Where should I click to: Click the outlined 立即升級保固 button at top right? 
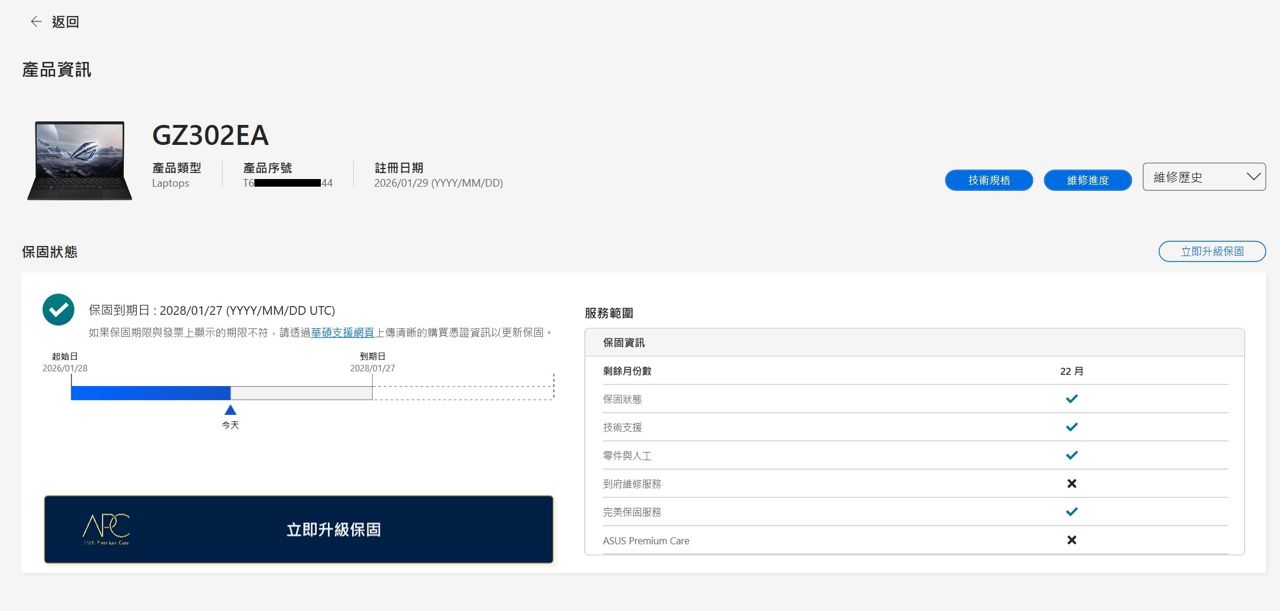pyautogui.click(x=1211, y=251)
